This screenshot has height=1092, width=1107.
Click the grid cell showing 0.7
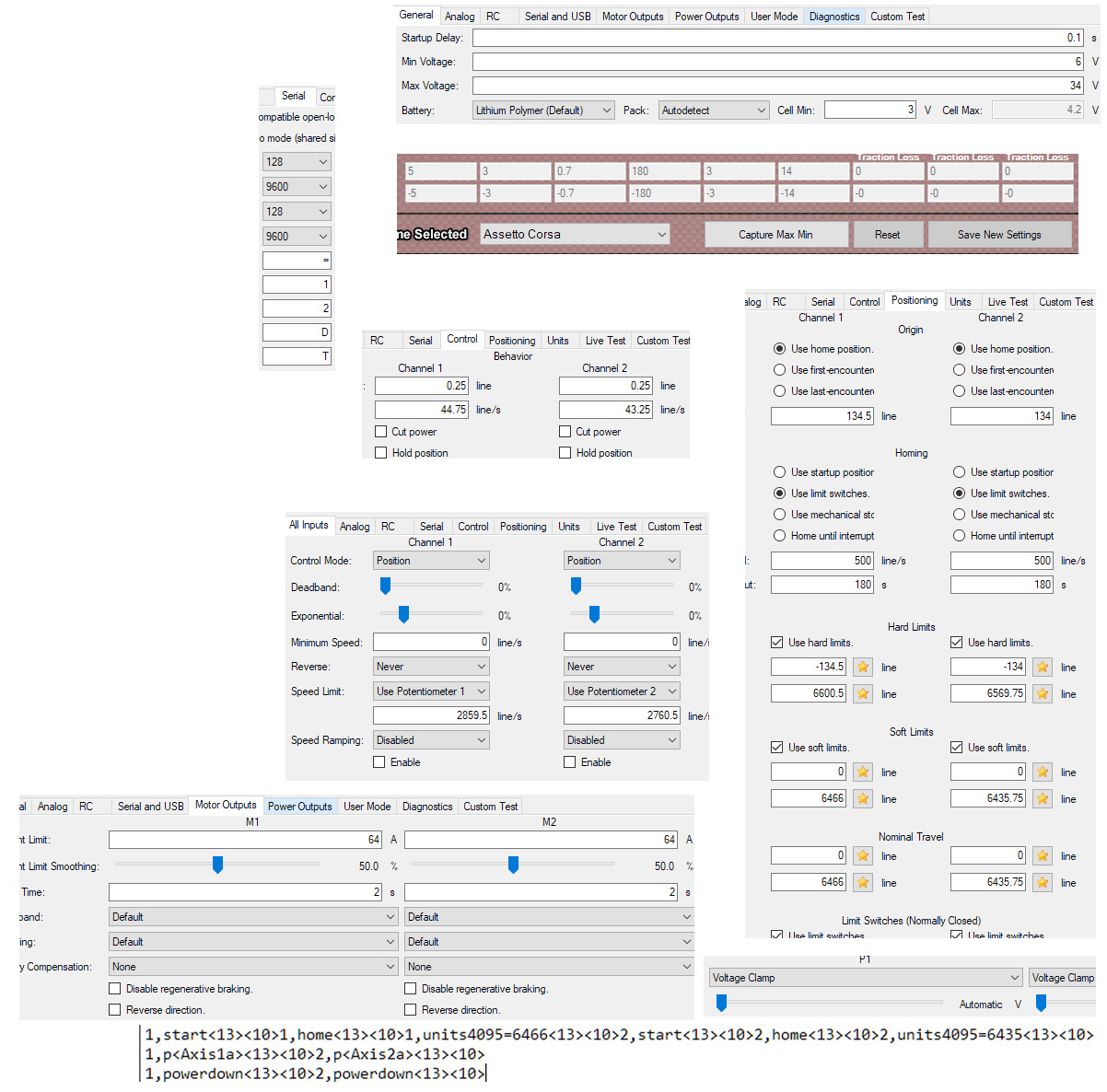(x=590, y=171)
